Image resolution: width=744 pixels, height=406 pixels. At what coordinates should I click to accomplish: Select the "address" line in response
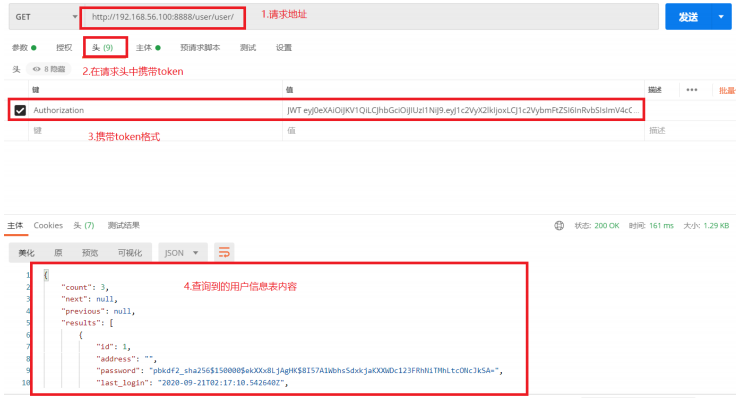coord(126,359)
